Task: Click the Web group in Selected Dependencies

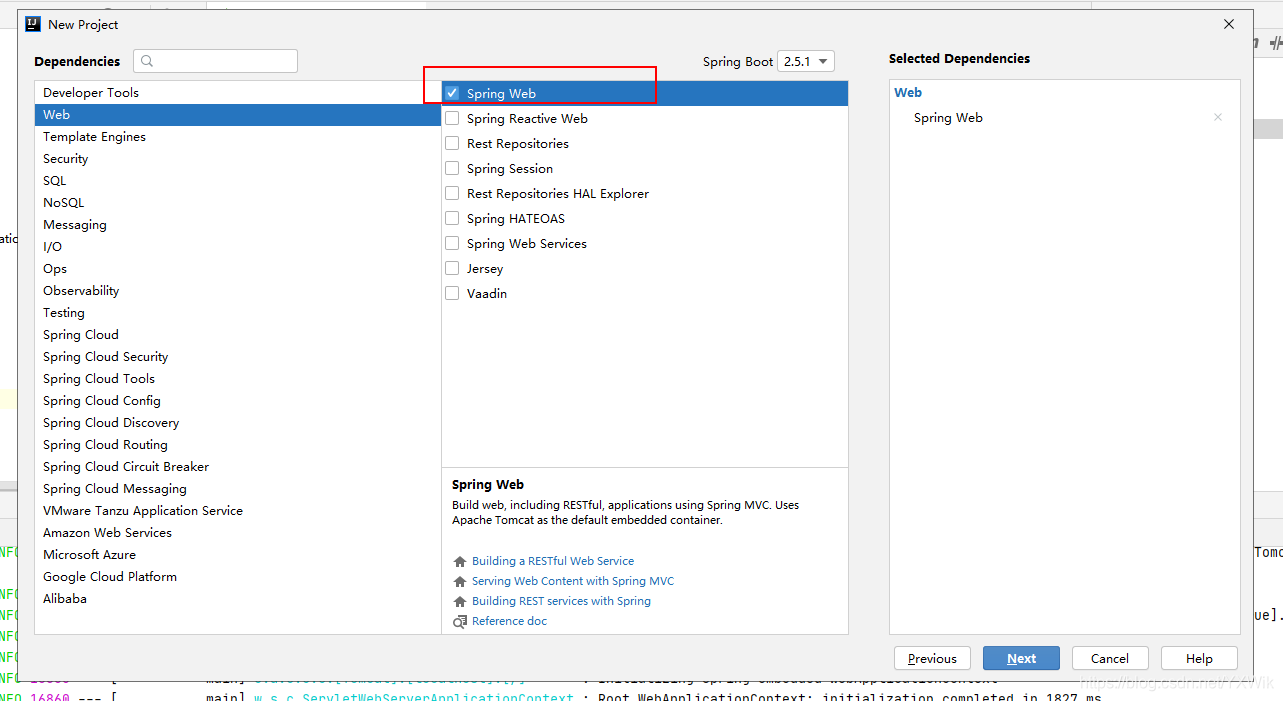Action: coord(908,93)
